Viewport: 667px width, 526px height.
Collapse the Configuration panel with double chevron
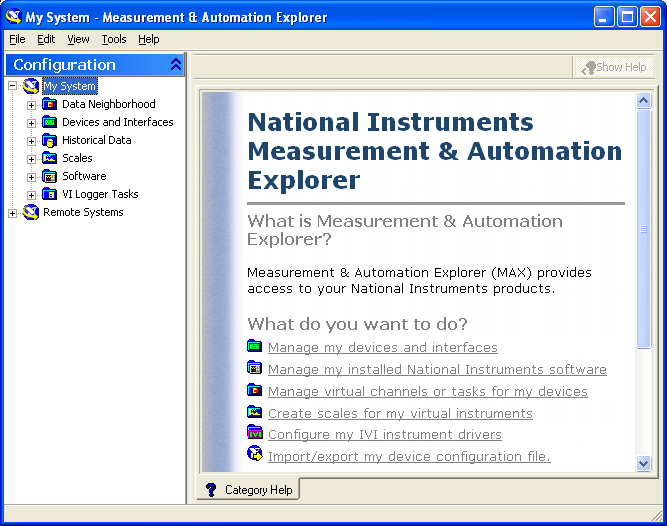176,65
